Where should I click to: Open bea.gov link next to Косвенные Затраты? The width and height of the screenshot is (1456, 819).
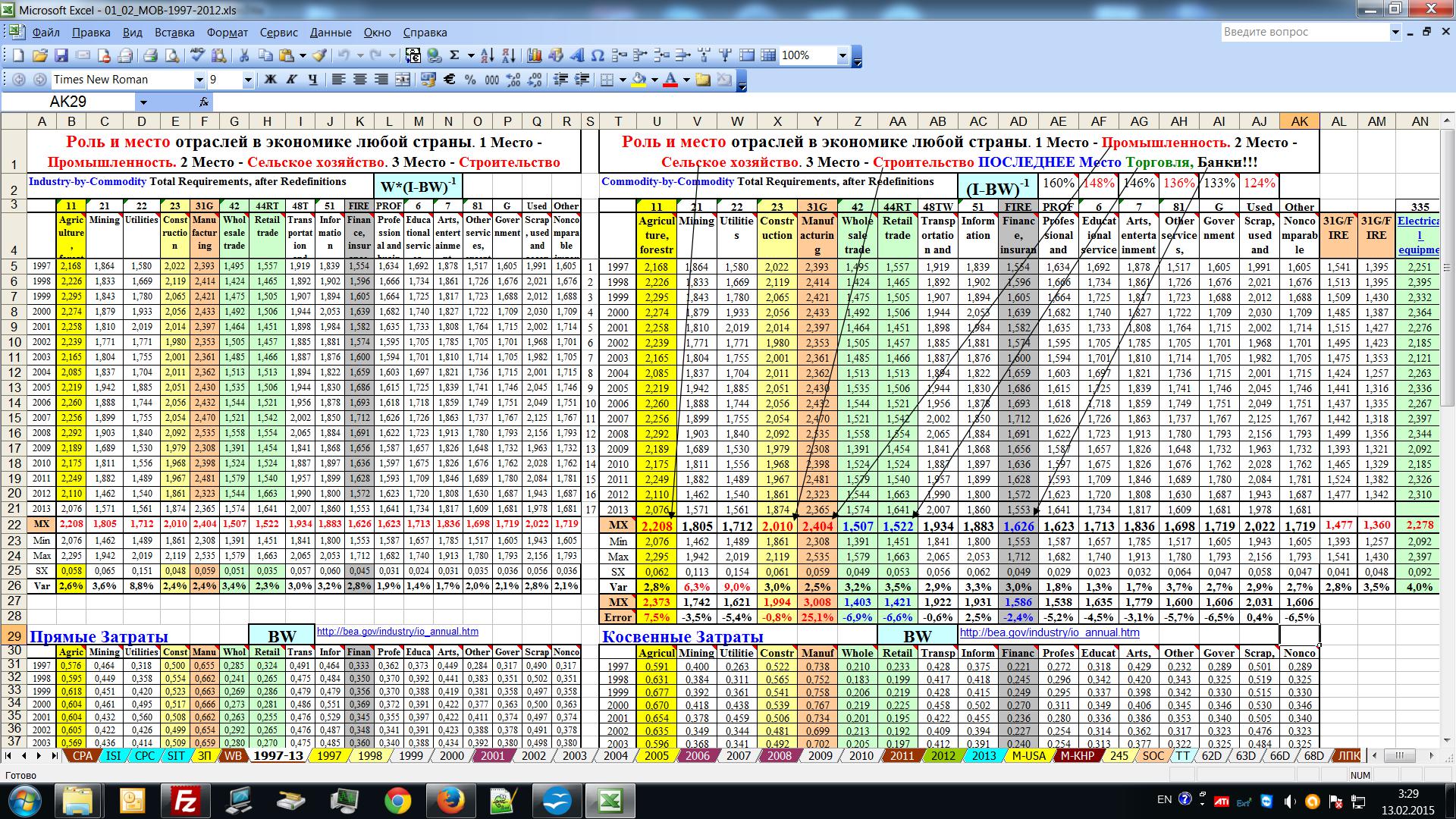[1049, 632]
